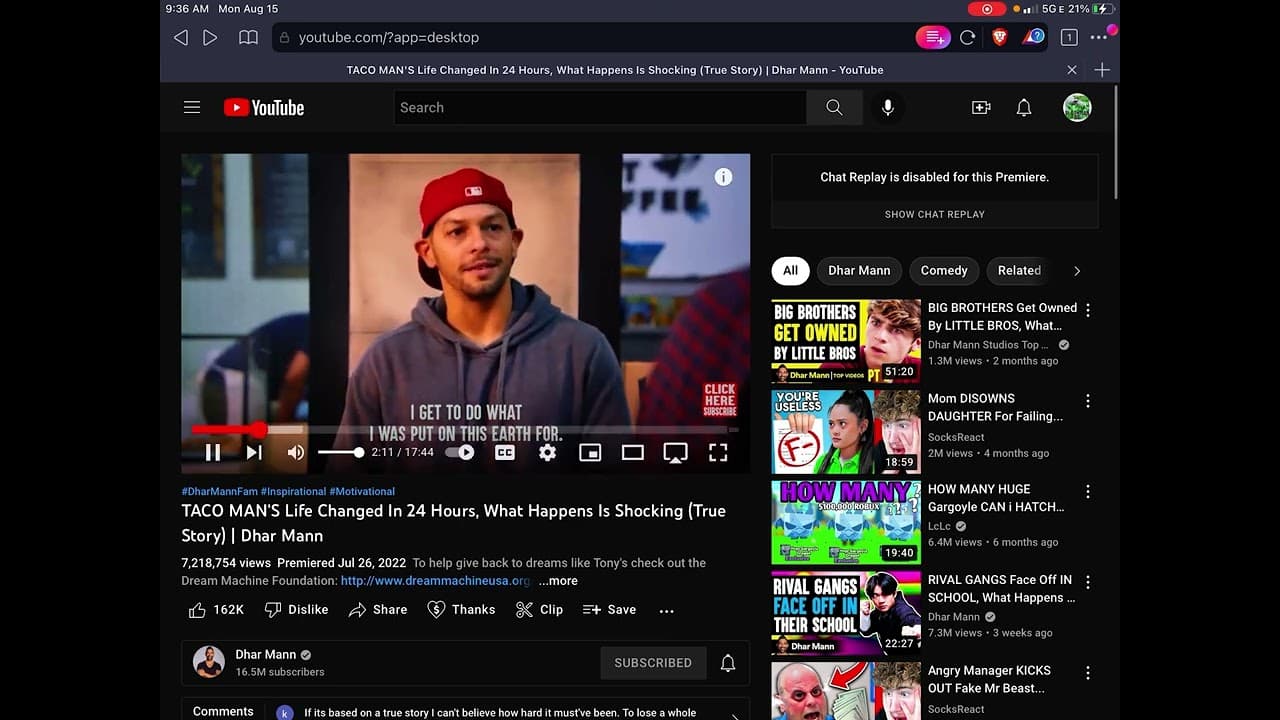Cast video with AirPlay icon
This screenshot has width=1280, height=720.
[675, 452]
